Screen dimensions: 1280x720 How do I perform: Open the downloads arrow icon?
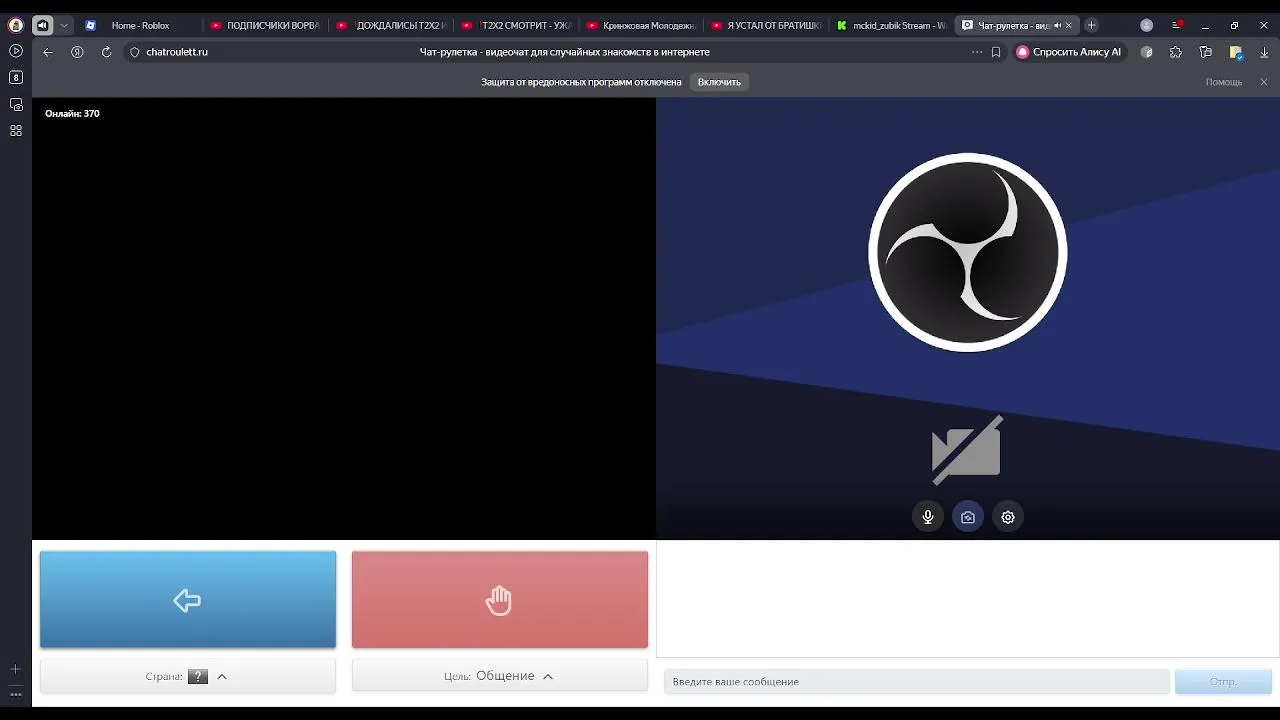coord(1265,52)
